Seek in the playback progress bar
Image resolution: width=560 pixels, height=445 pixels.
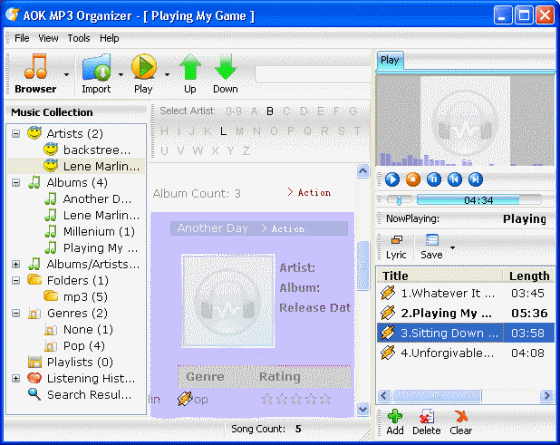tap(479, 200)
